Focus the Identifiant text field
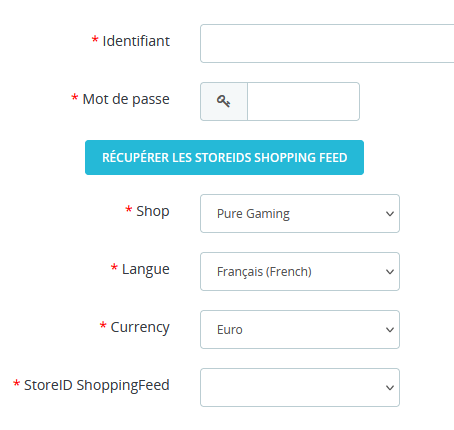This screenshot has width=454, height=430. (327, 43)
